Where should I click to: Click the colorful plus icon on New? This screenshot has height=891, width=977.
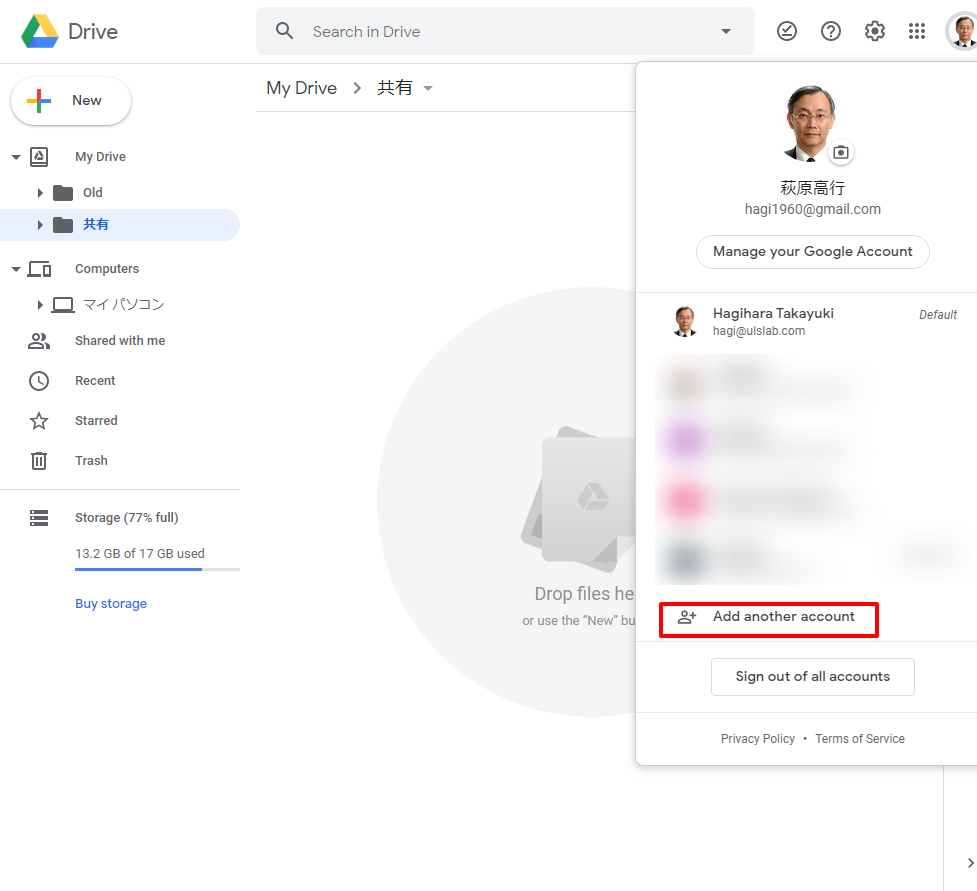point(39,100)
